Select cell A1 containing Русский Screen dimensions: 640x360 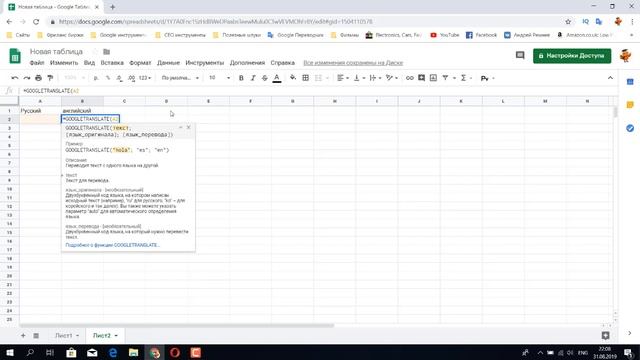point(40,111)
